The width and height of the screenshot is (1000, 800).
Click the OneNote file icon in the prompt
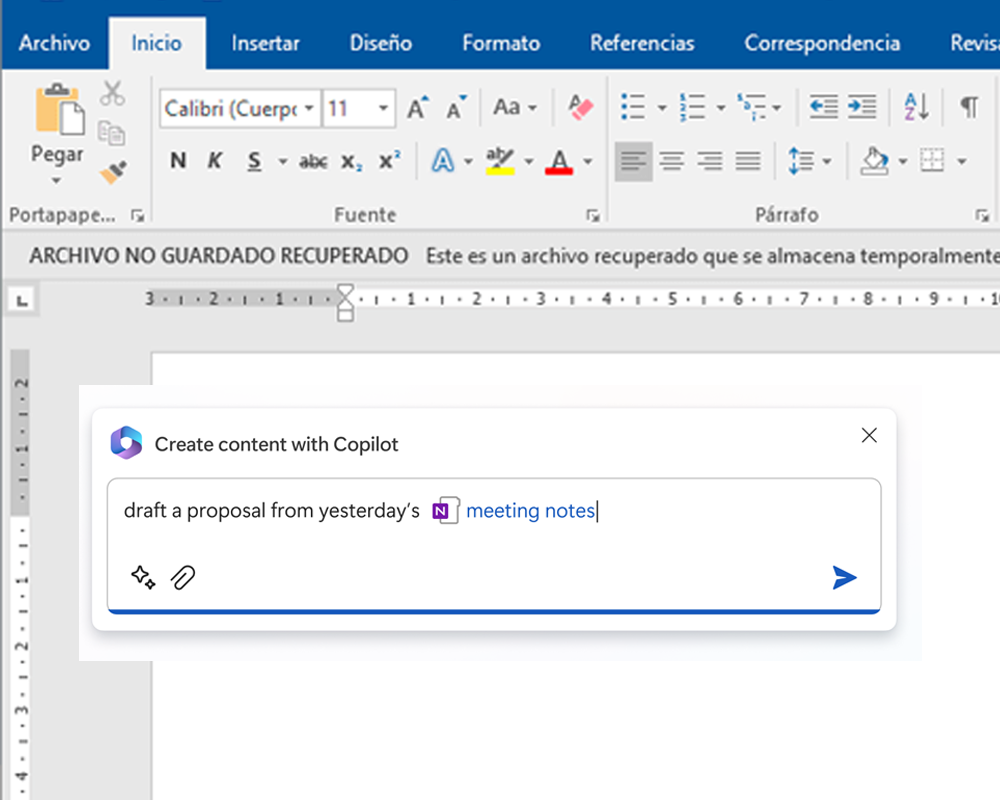point(446,510)
